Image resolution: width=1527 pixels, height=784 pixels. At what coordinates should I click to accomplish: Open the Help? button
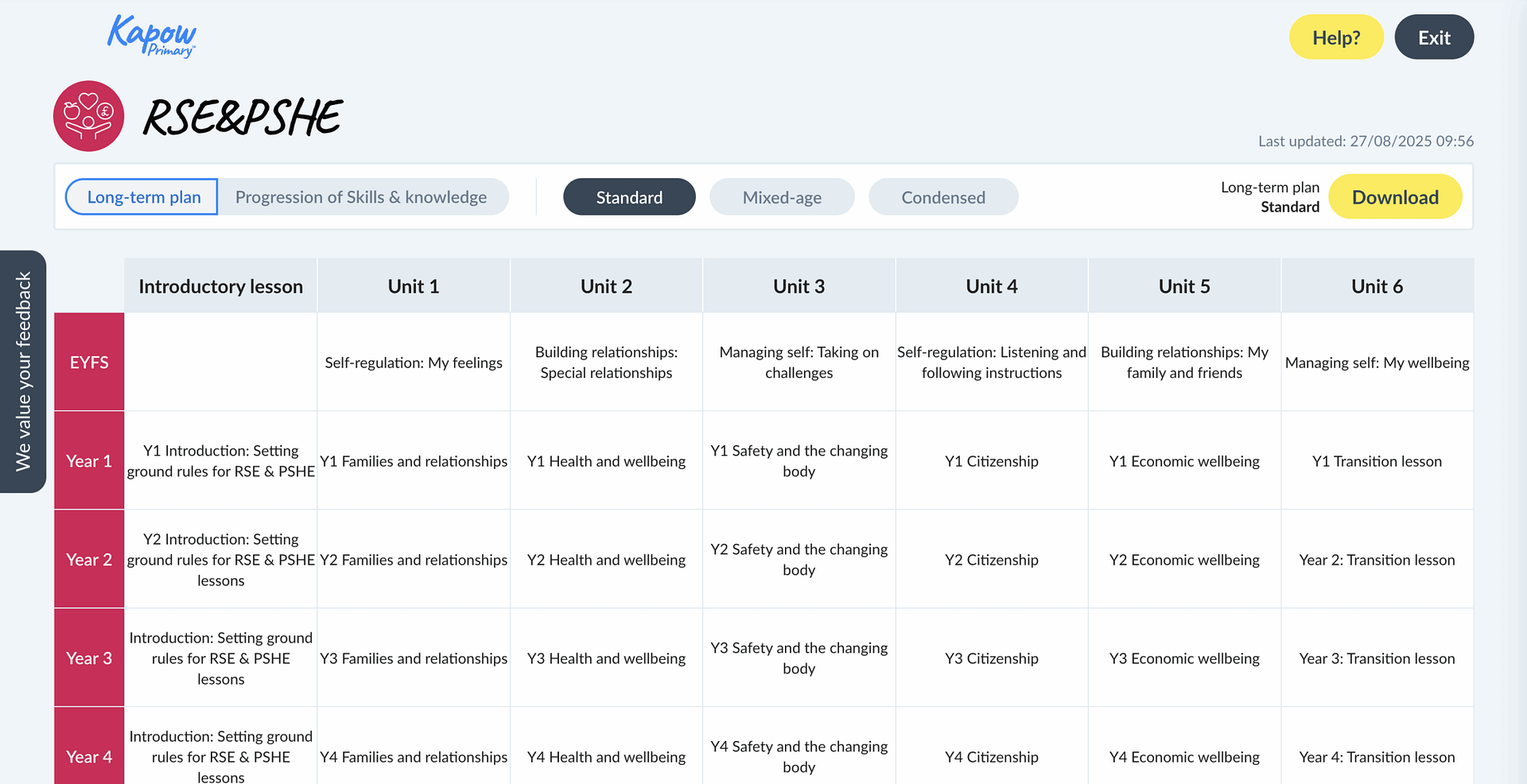pyautogui.click(x=1335, y=37)
